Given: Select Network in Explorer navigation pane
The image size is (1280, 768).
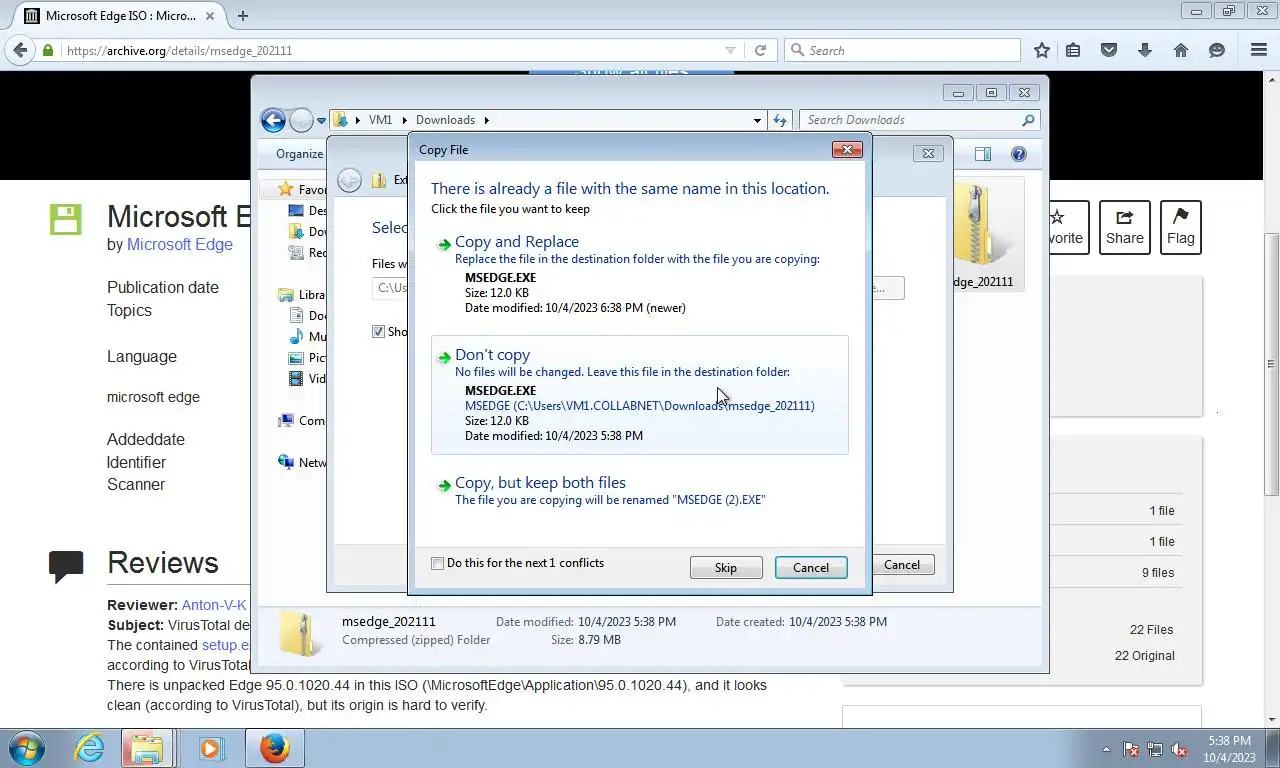Looking at the screenshot, I should coord(301,463).
